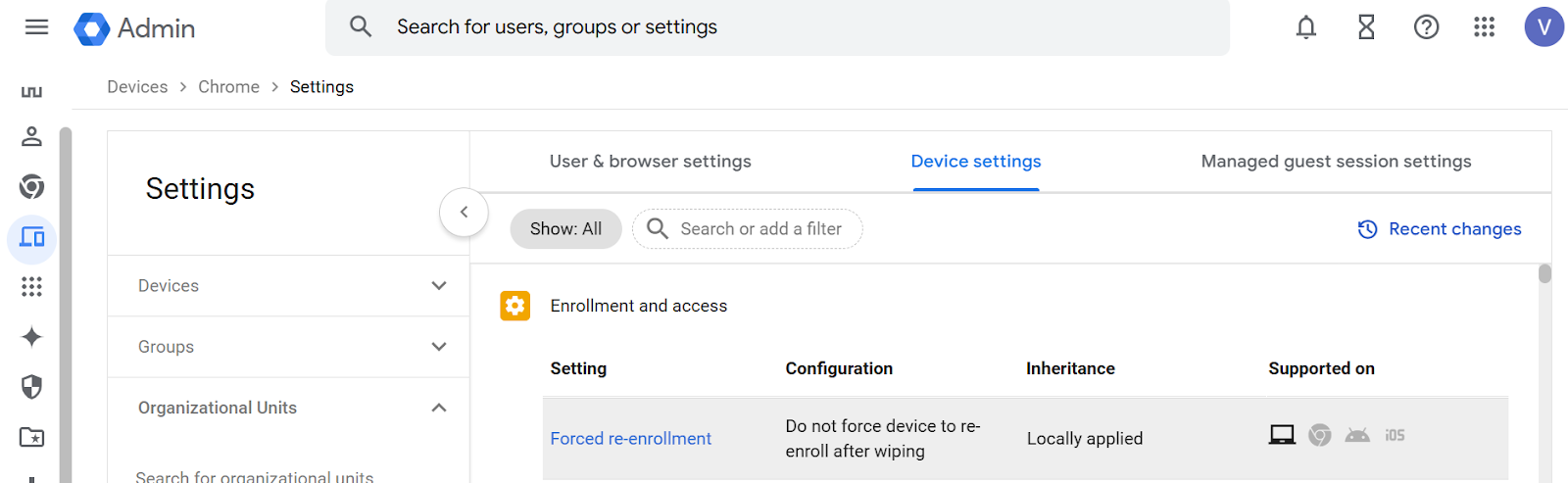1568x483 pixels.
Task: Open the Directory users sidebar icon
Action: pyautogui.click(x=31, y=136)
